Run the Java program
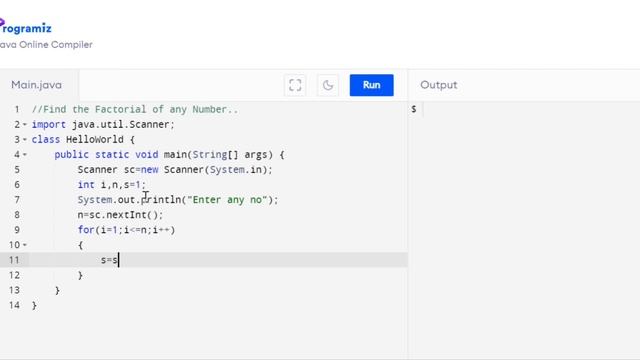 pyautogui.click(x=371, y=85)
